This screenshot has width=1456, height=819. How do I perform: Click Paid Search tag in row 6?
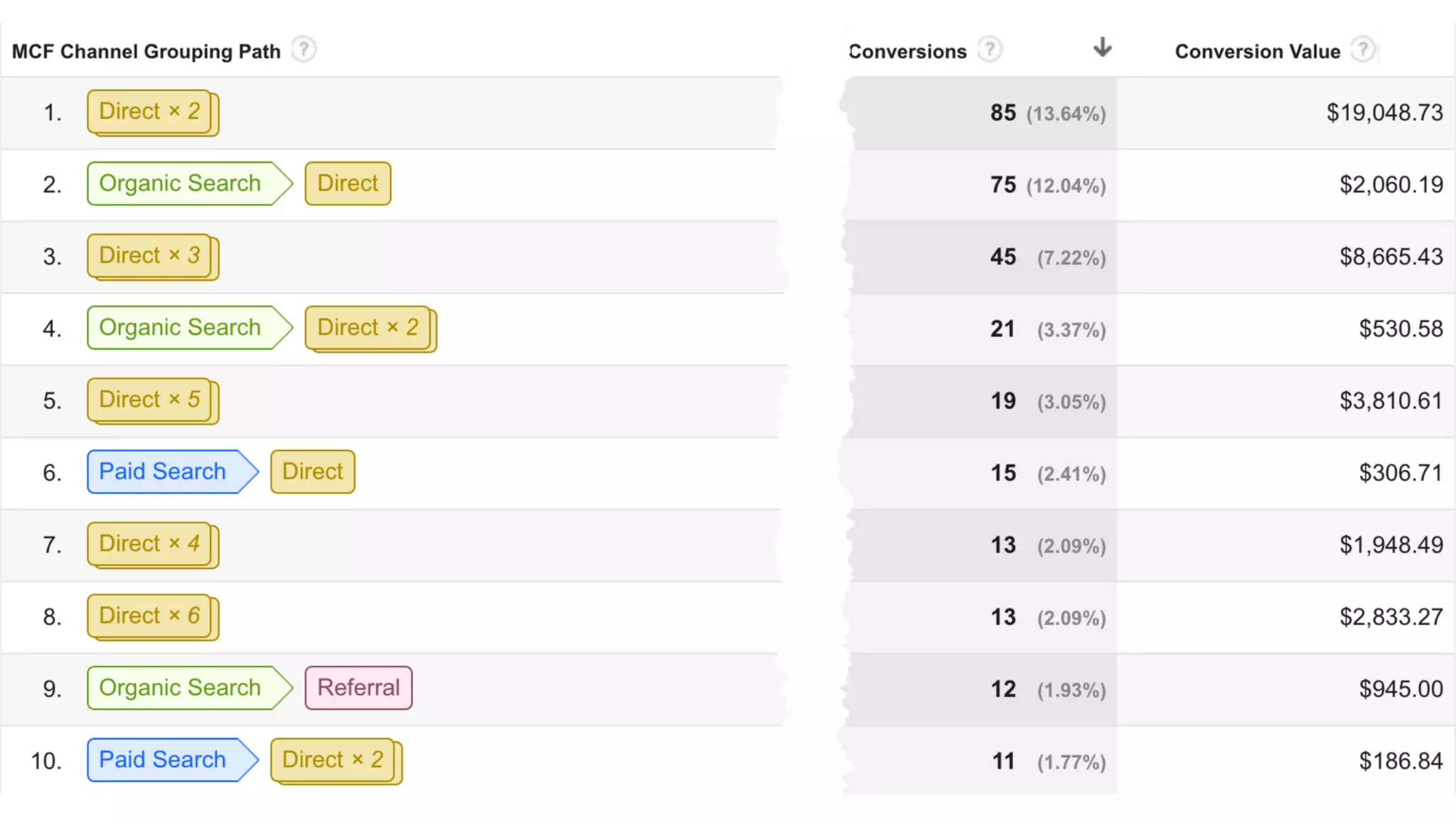pos(164,471)
